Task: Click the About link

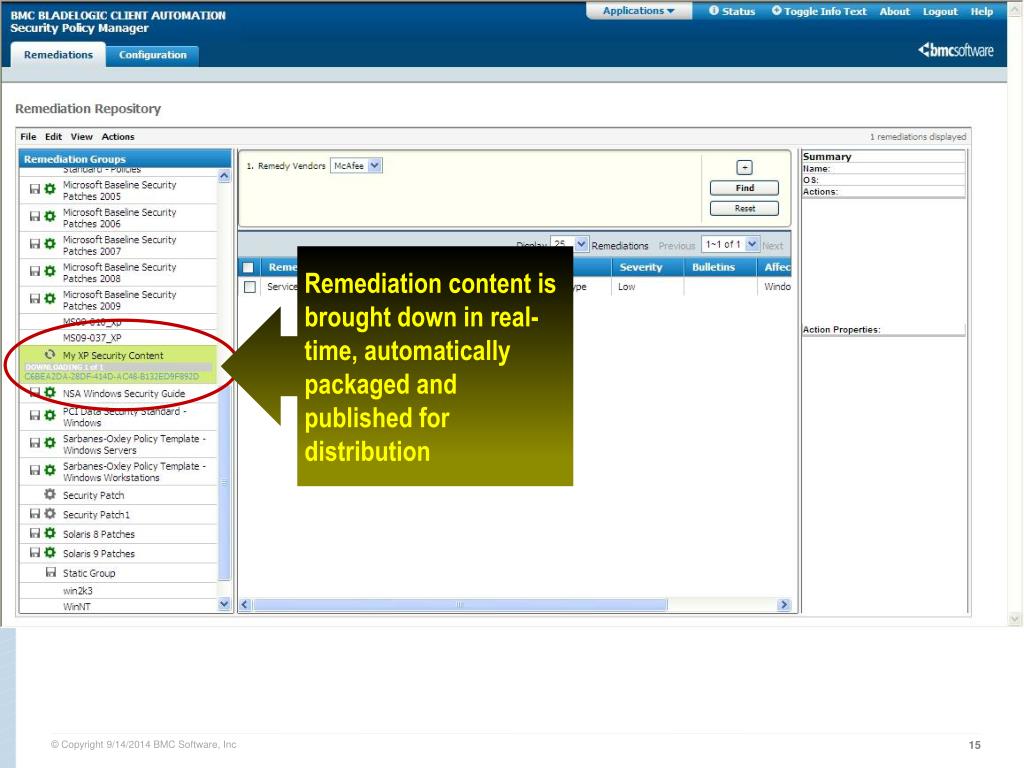Action: click(x=895, y=11)
